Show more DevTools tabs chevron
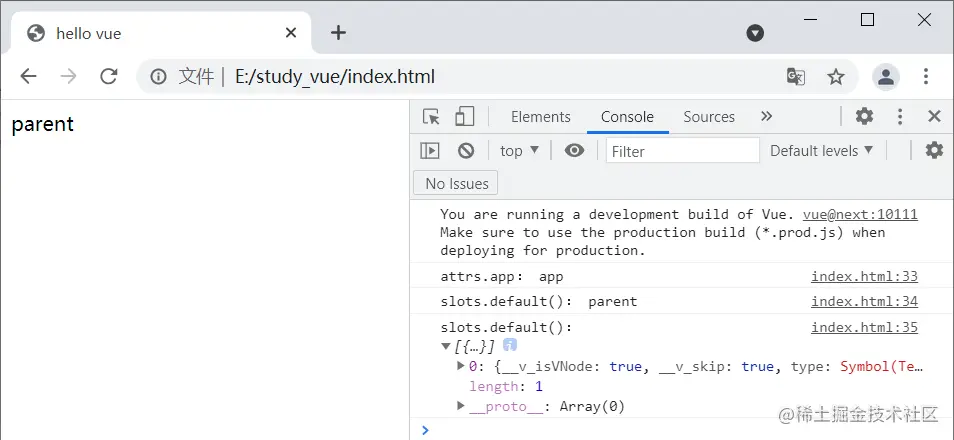 (x=767, y=116)
